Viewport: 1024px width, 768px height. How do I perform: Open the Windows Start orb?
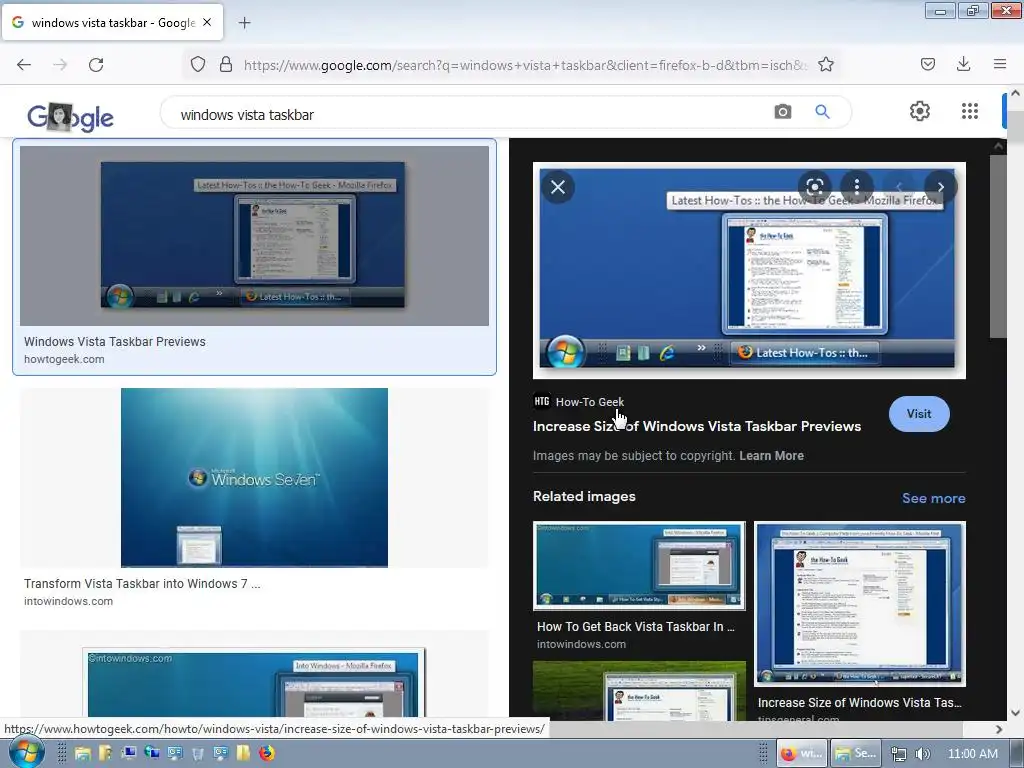(x=26, y=752)
